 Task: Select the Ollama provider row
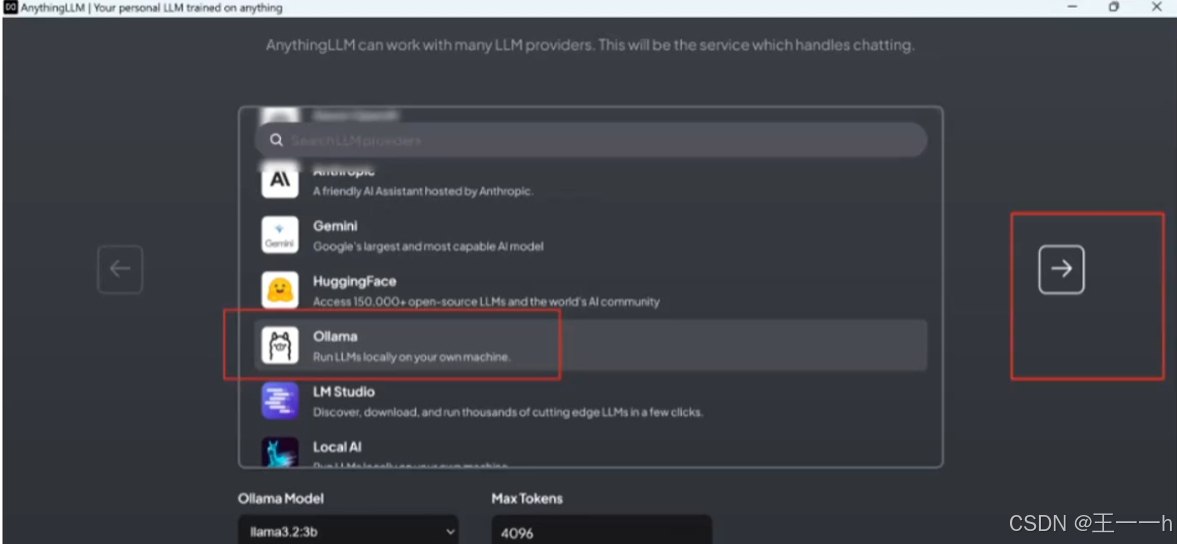point(591,345)
